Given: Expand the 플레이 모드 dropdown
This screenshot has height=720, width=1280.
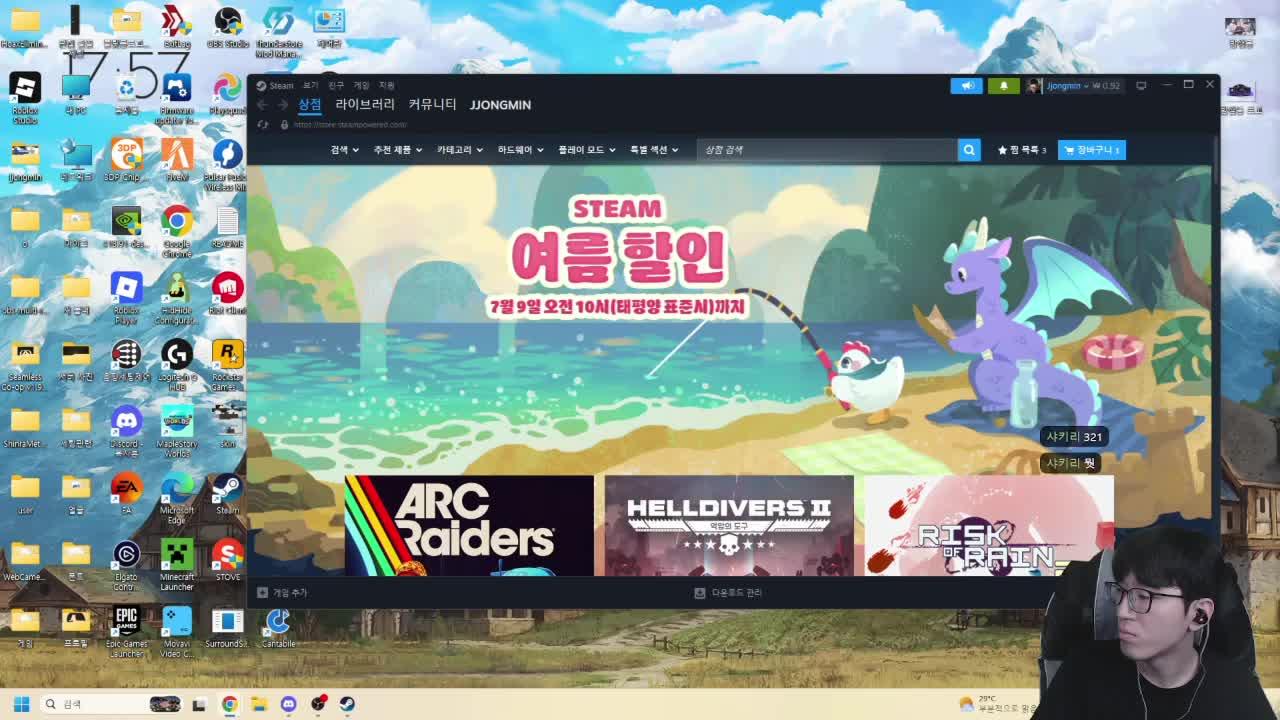Looking at the screenshot, I should point(586,150).
